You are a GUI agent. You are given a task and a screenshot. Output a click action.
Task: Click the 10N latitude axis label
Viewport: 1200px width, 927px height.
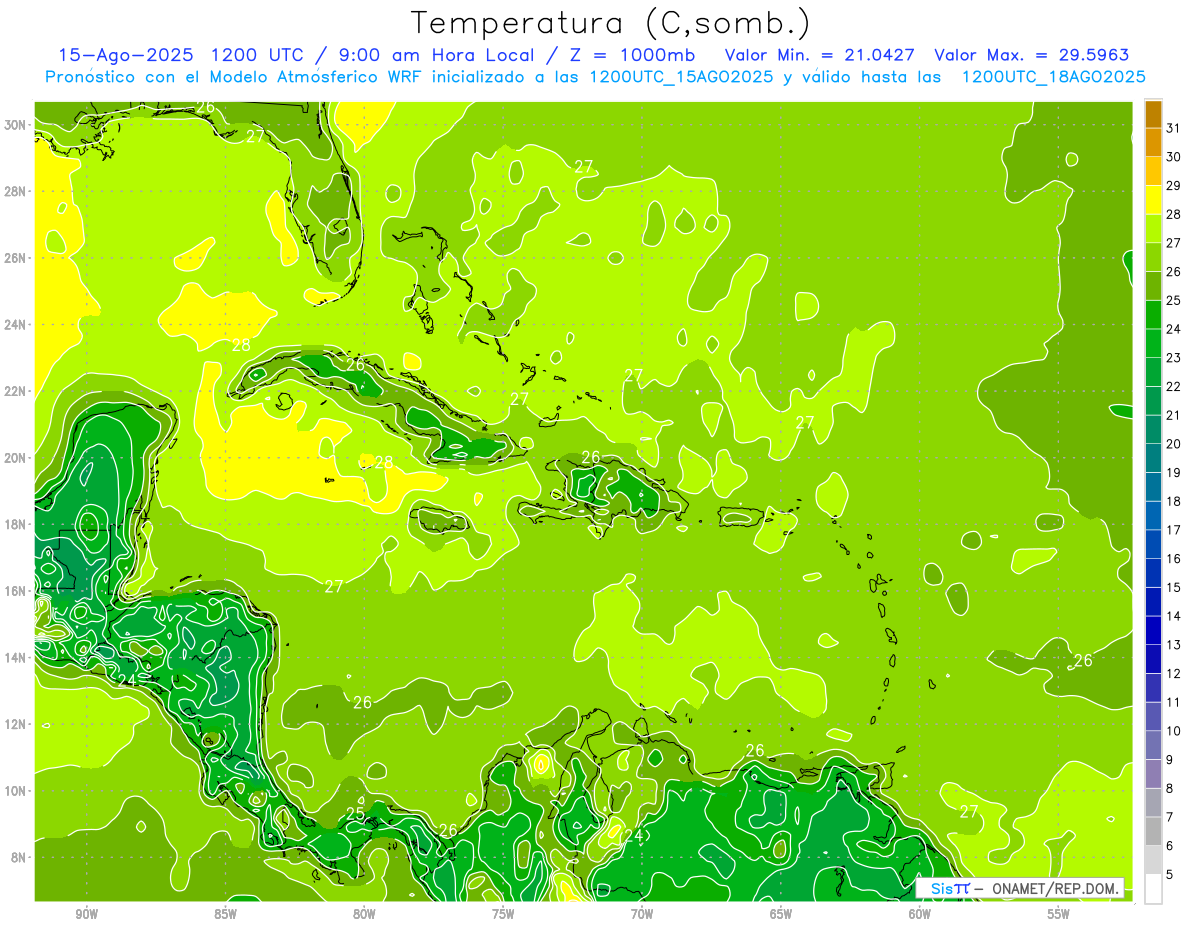(17, 791)
